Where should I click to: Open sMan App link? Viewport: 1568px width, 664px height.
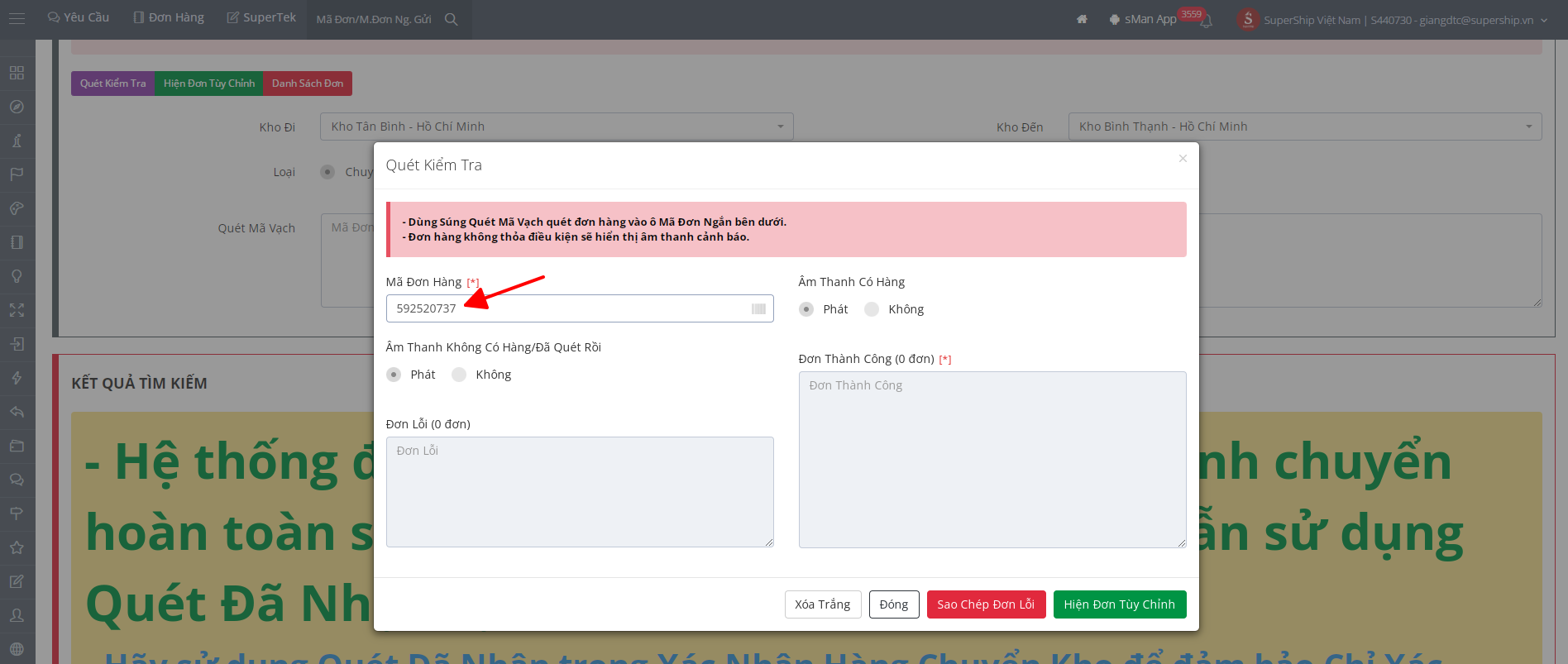1143,19
